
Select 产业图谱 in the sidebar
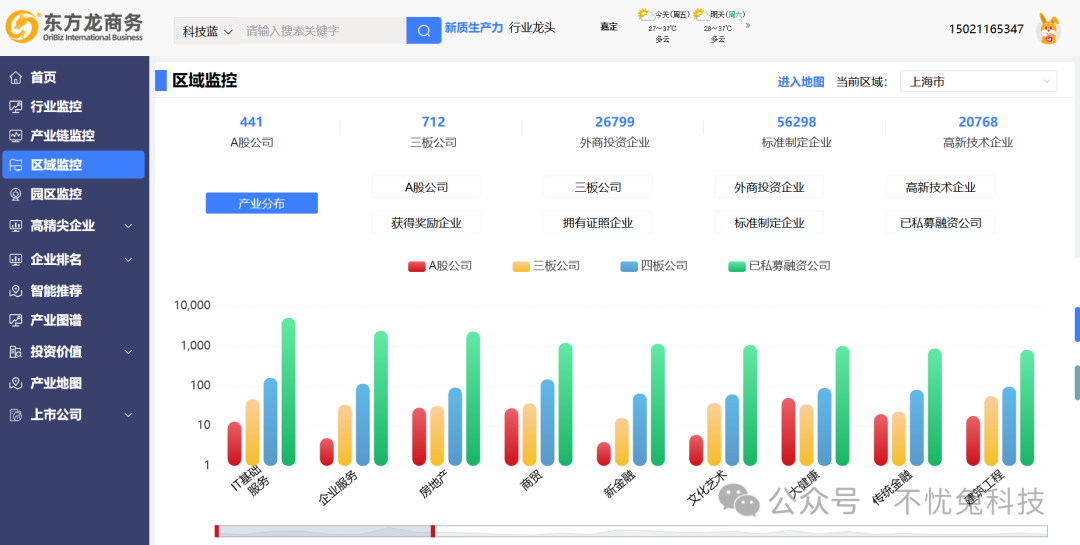point(56,320)
